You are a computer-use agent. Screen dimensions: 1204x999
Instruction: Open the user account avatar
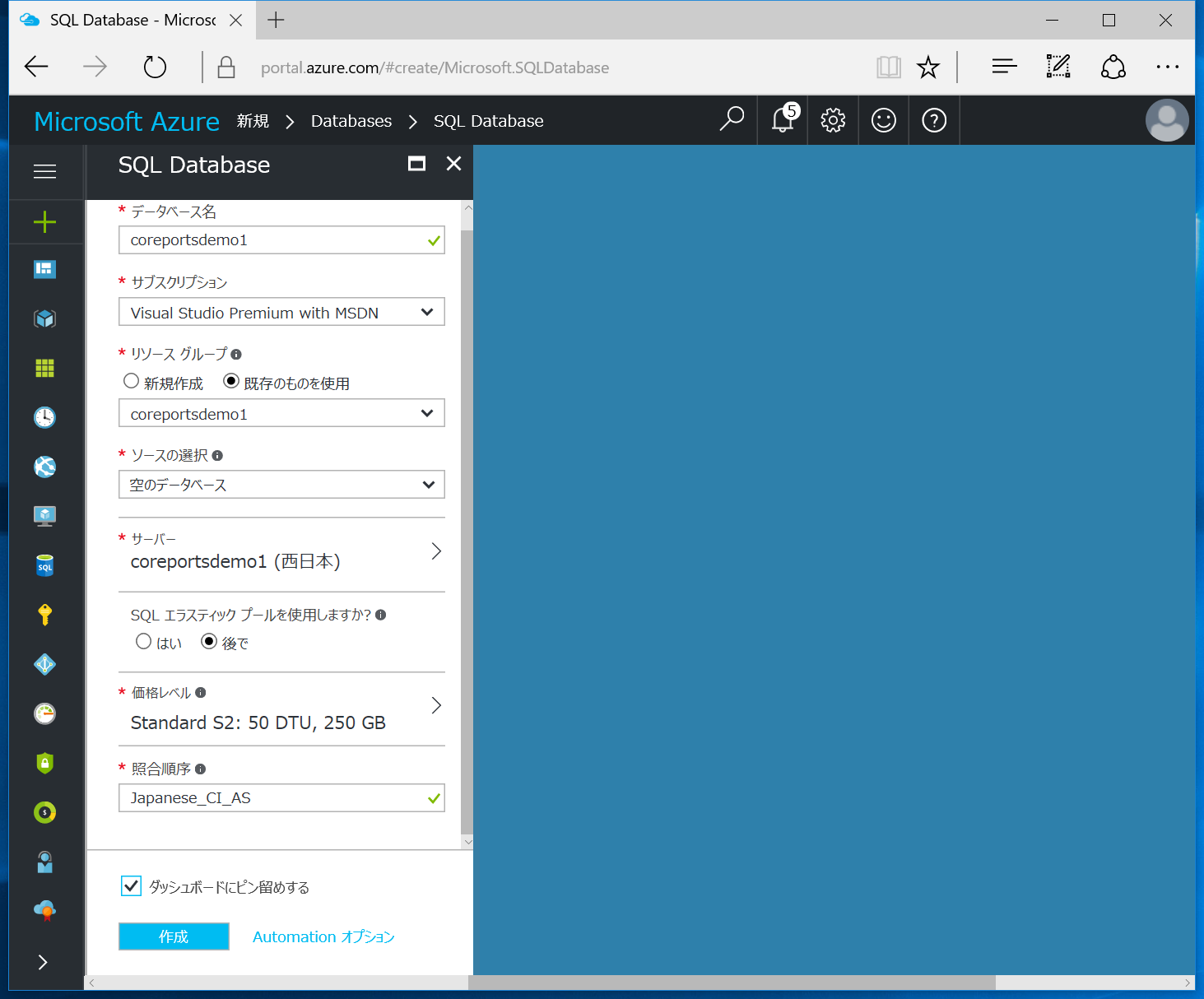[1167, 120]
